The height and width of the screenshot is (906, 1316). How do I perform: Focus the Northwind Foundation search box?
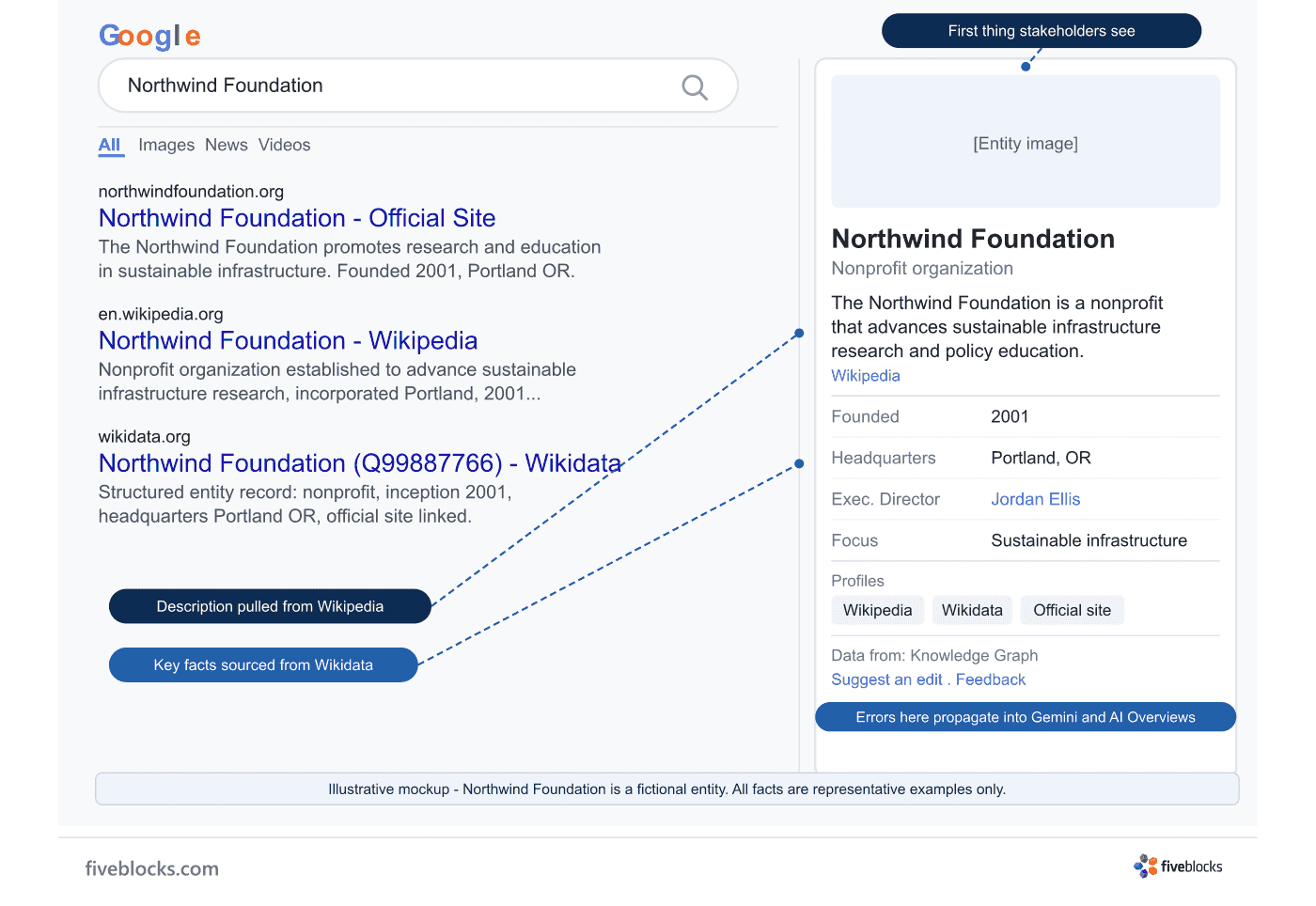pos(418,86)
